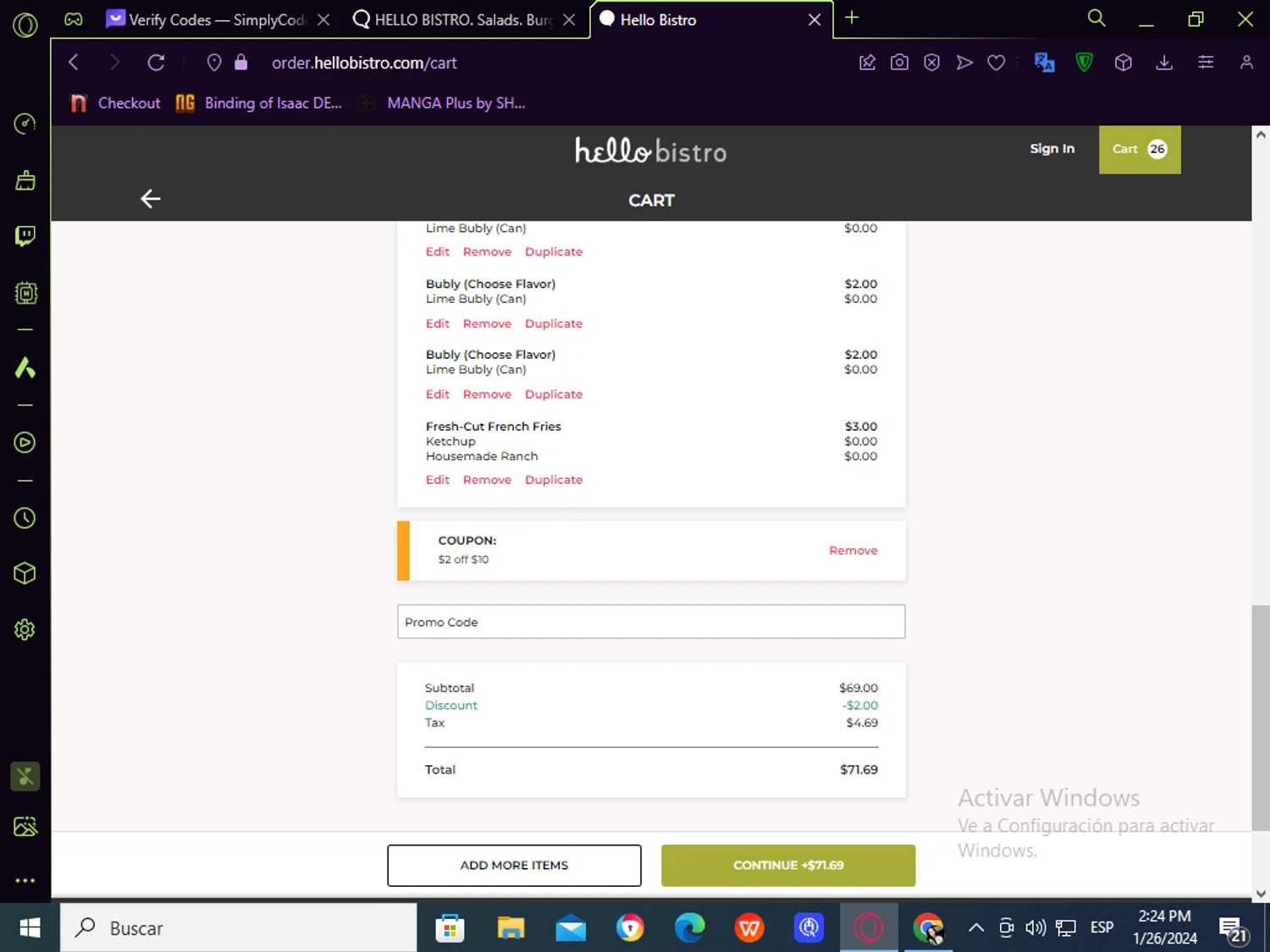Go back with browser back arrow
This screenshot has height=952, width=1270.
tap(74, 63)
